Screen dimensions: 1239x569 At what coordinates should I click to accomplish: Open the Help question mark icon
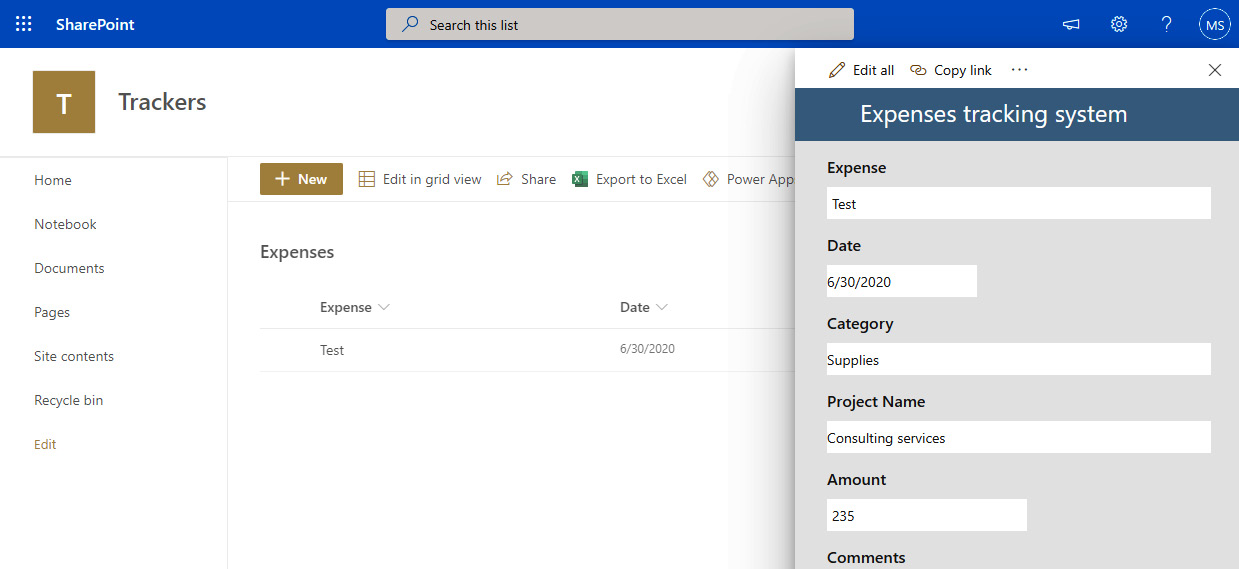1167,24
